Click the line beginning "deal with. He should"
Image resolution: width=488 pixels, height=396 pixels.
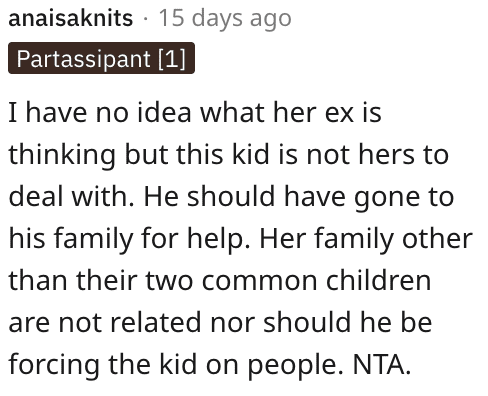click(231, 197)
